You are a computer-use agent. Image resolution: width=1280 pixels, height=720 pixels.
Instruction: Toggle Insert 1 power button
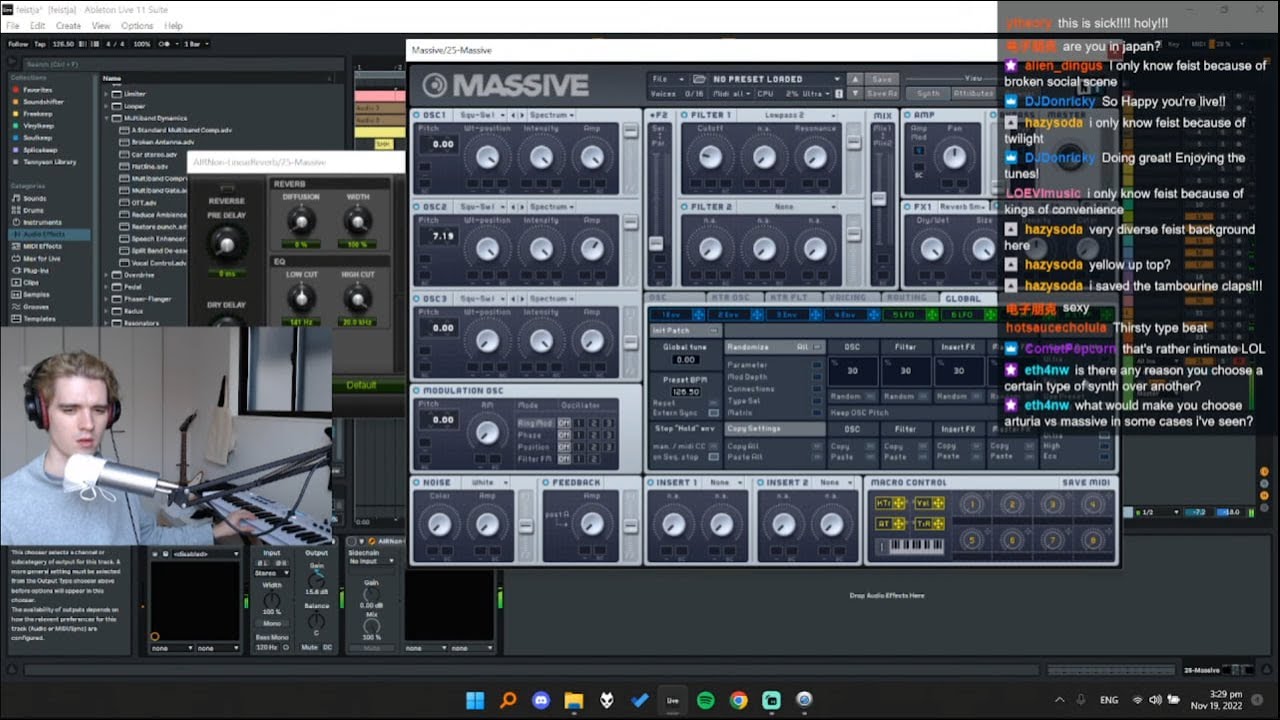pos(652,482)
